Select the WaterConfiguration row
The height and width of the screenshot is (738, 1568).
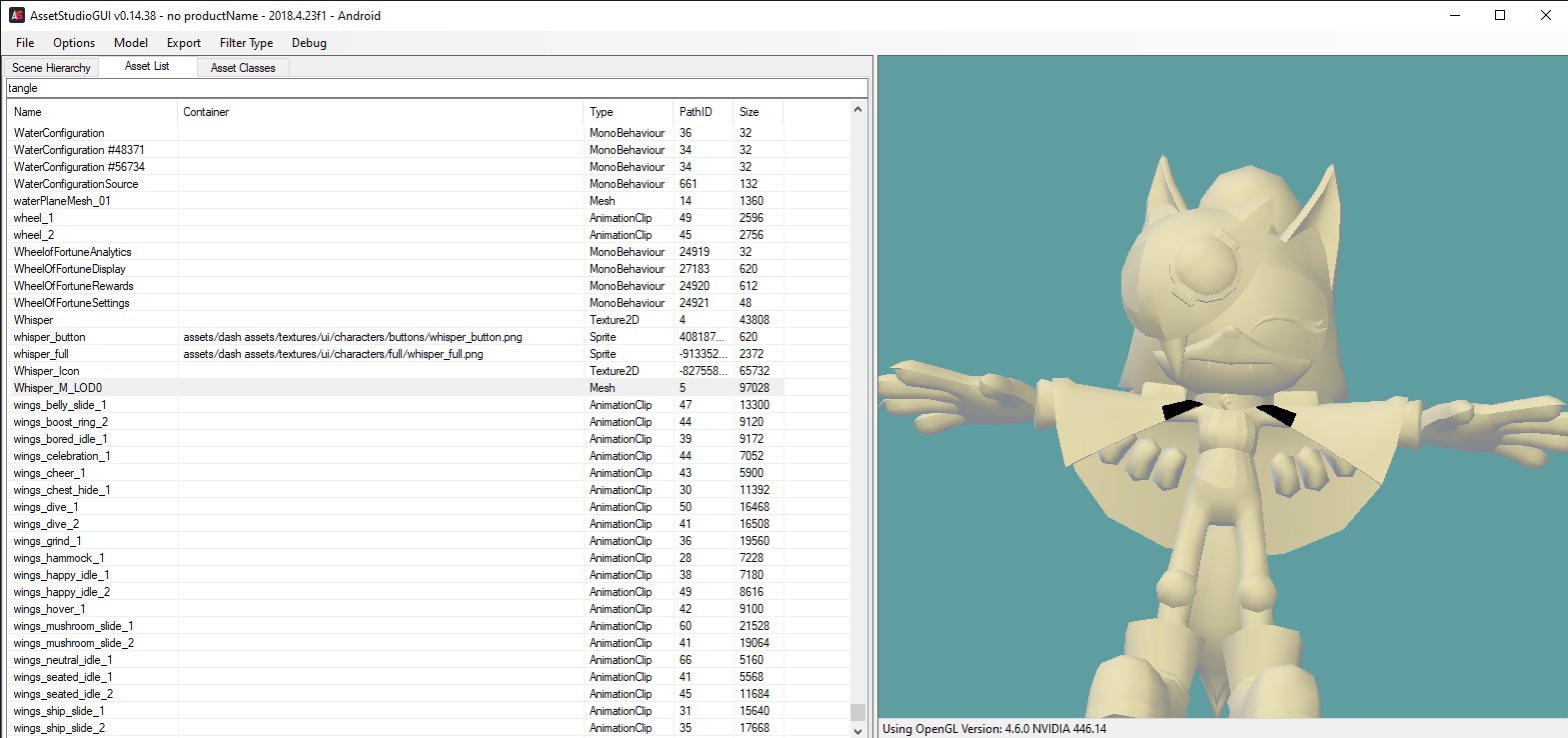[430, 133]
